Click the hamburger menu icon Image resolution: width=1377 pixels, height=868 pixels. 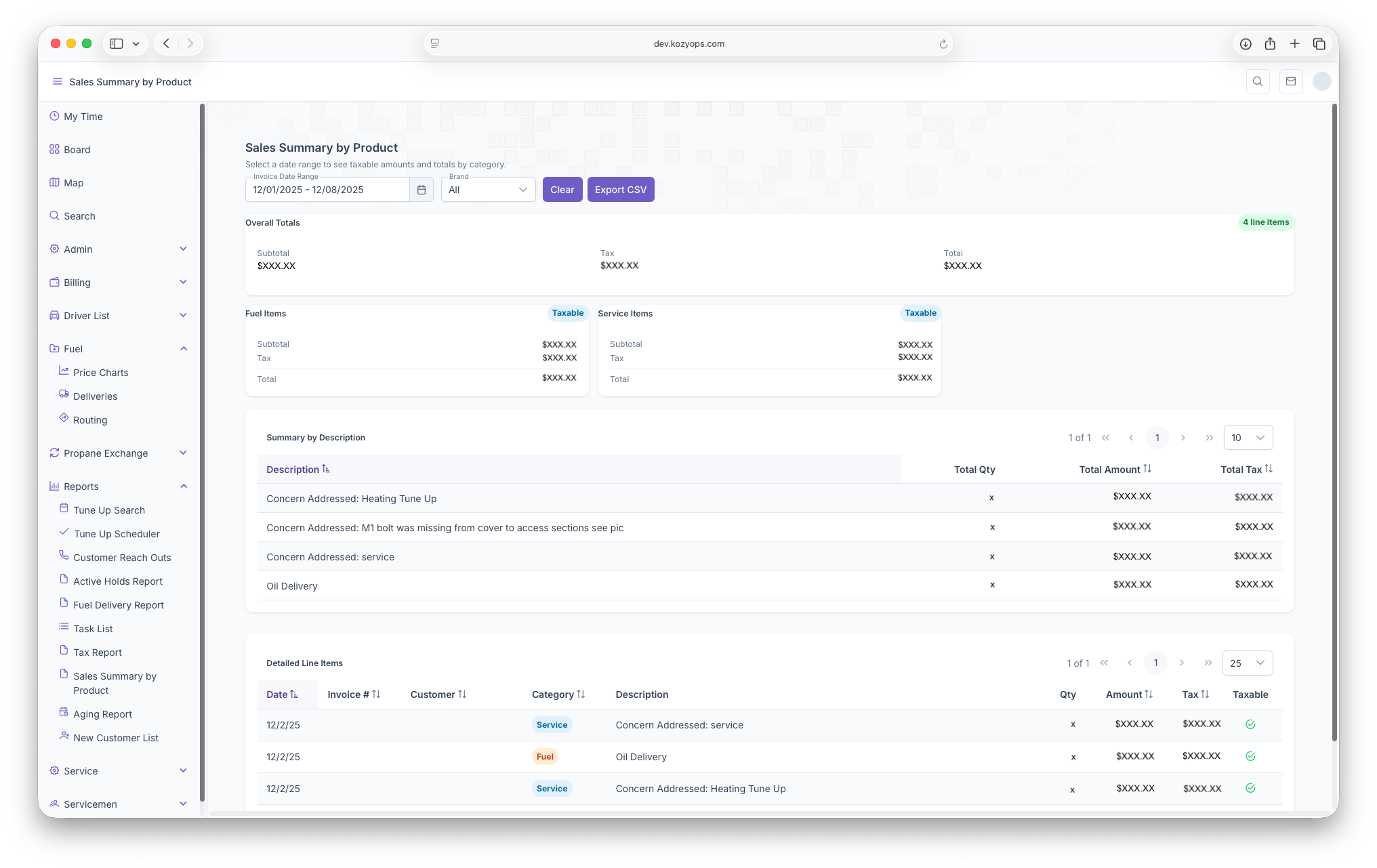click(57, 81)
